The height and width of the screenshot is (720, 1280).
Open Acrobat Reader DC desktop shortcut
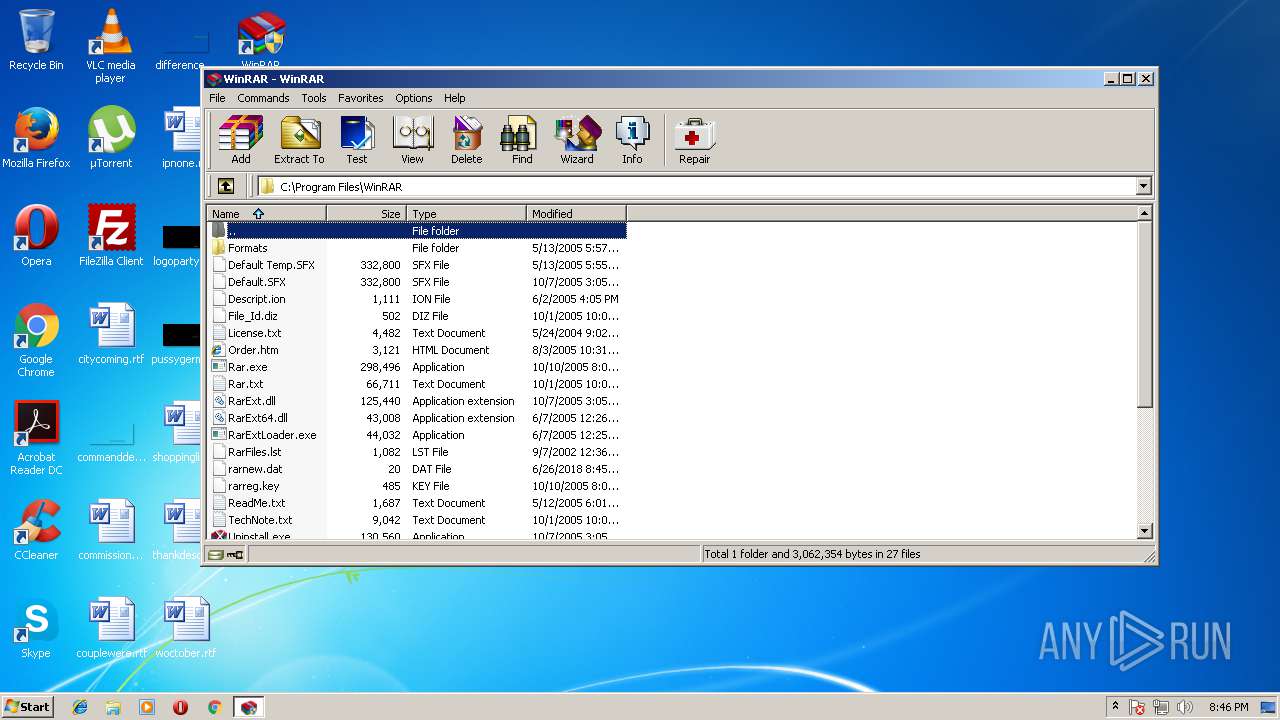tap(36, 438)
